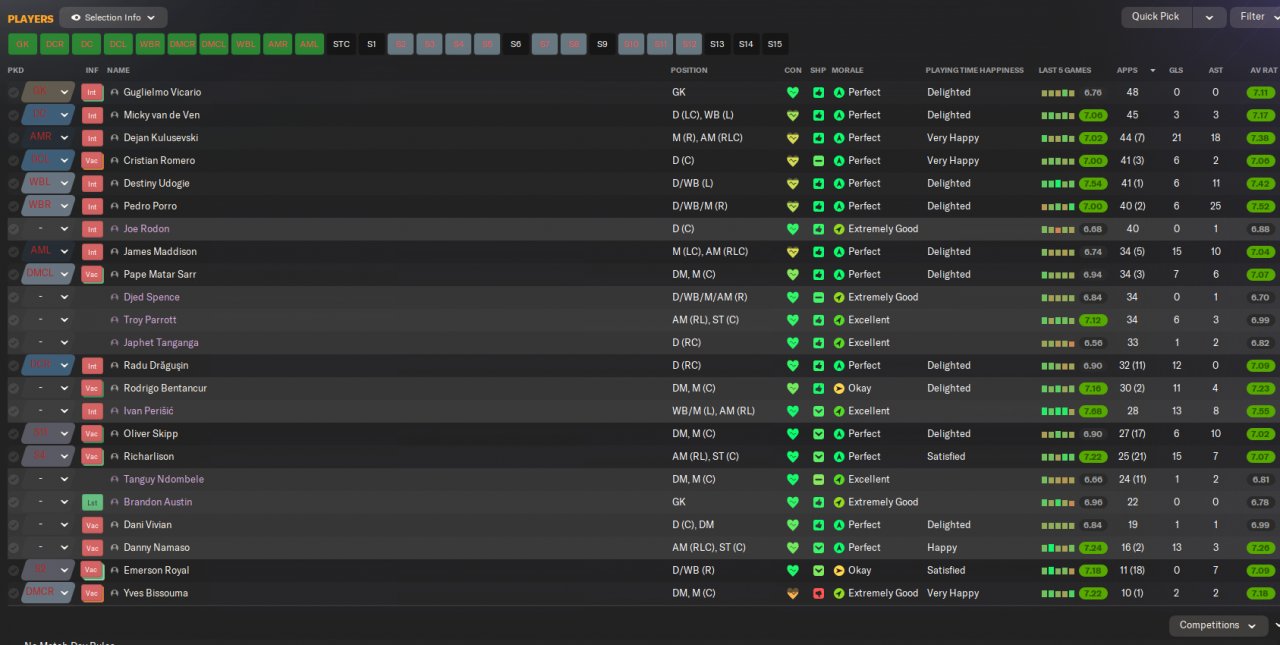
Task: Click the condition heart icon for James Maddison
Action: click(x=793, y=252)
